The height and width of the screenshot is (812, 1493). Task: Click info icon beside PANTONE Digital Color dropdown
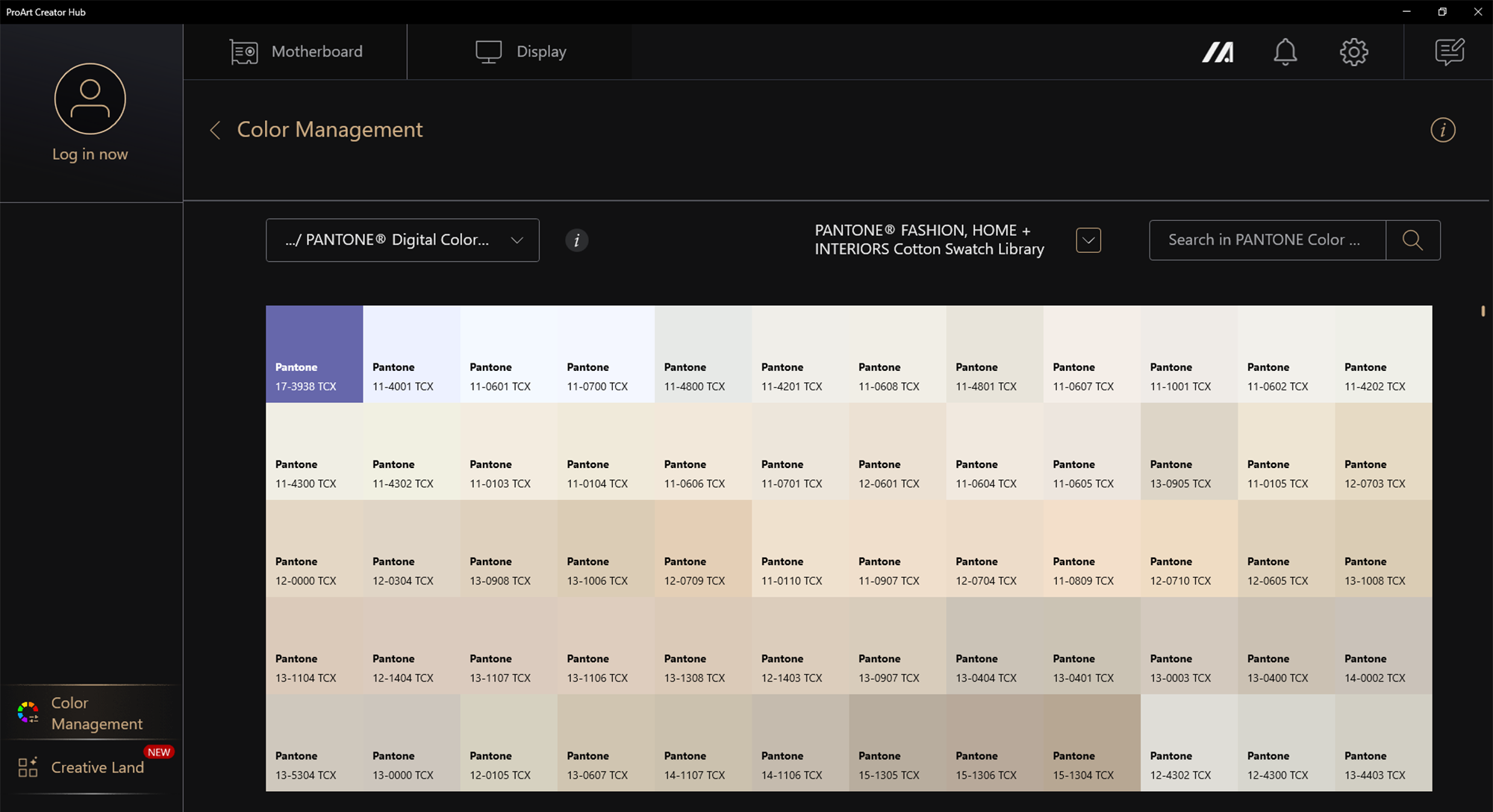(x=576, y=240)
